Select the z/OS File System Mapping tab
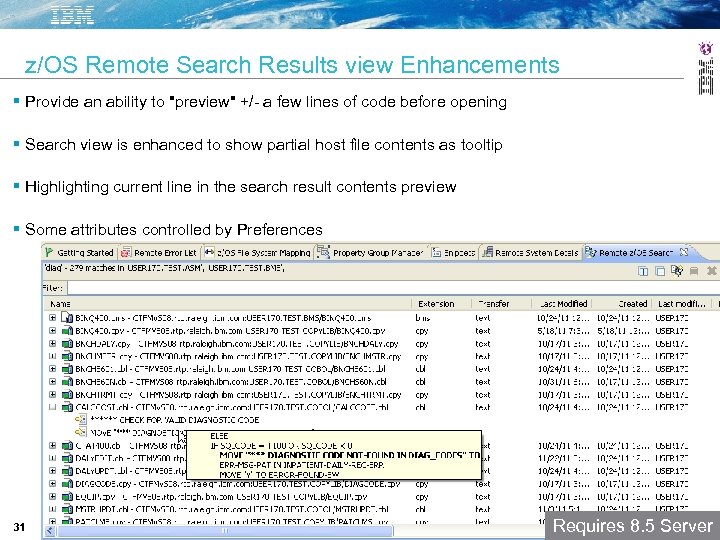Image resolution: width=720 pixels, height=540 pixels. (257, 253)
